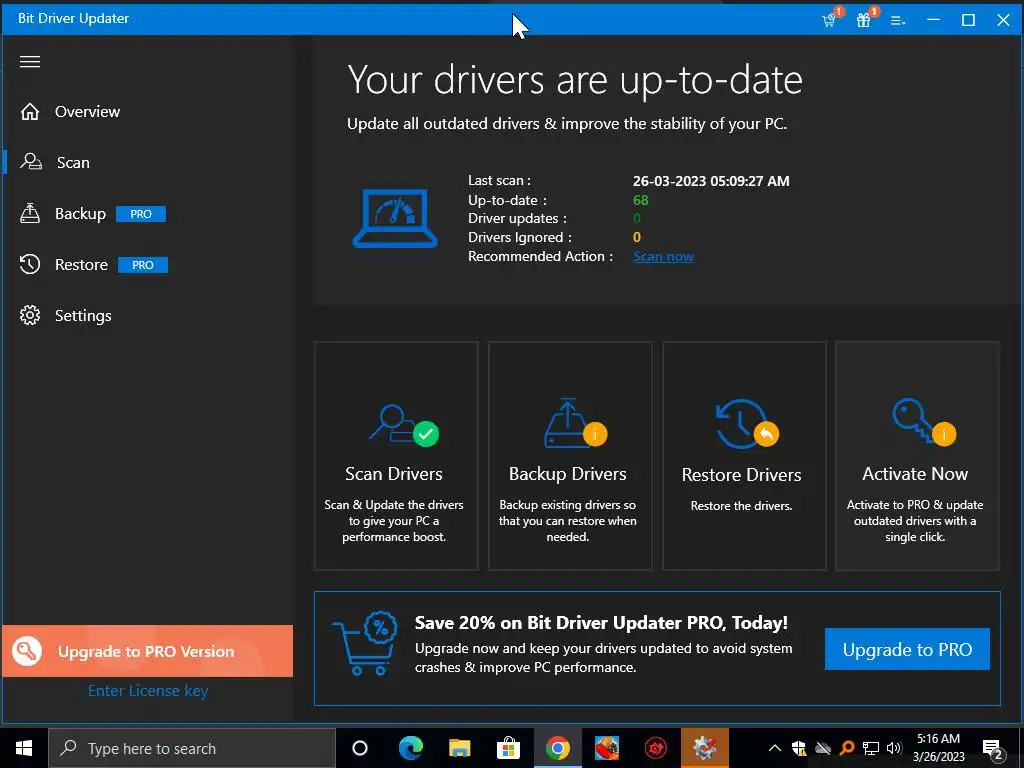Screen dimensions: 1024x768
Task: Open the title bar menu lines icon
Action: tap(898, 20)
